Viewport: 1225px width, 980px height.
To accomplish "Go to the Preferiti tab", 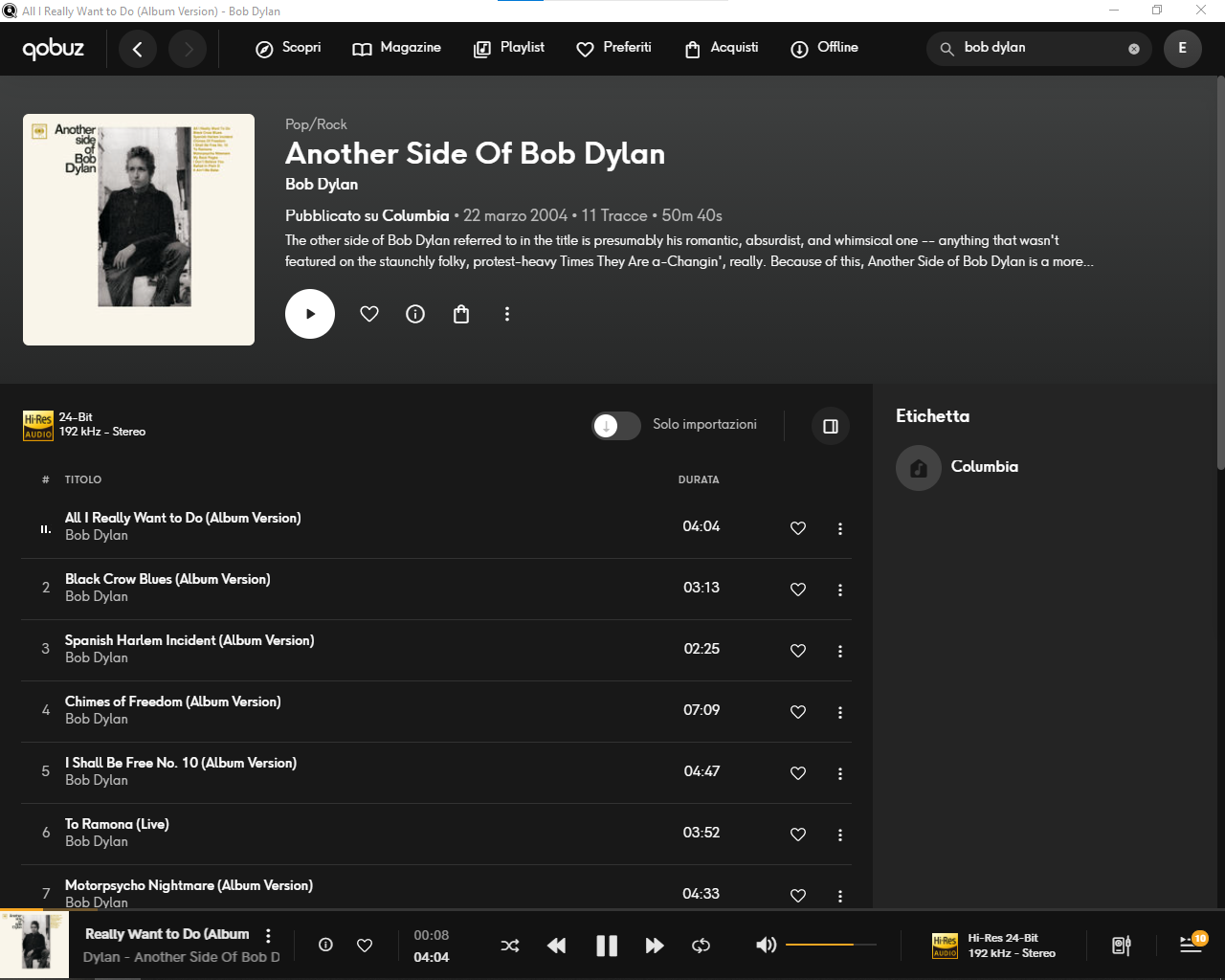I will tap(613, 48).
